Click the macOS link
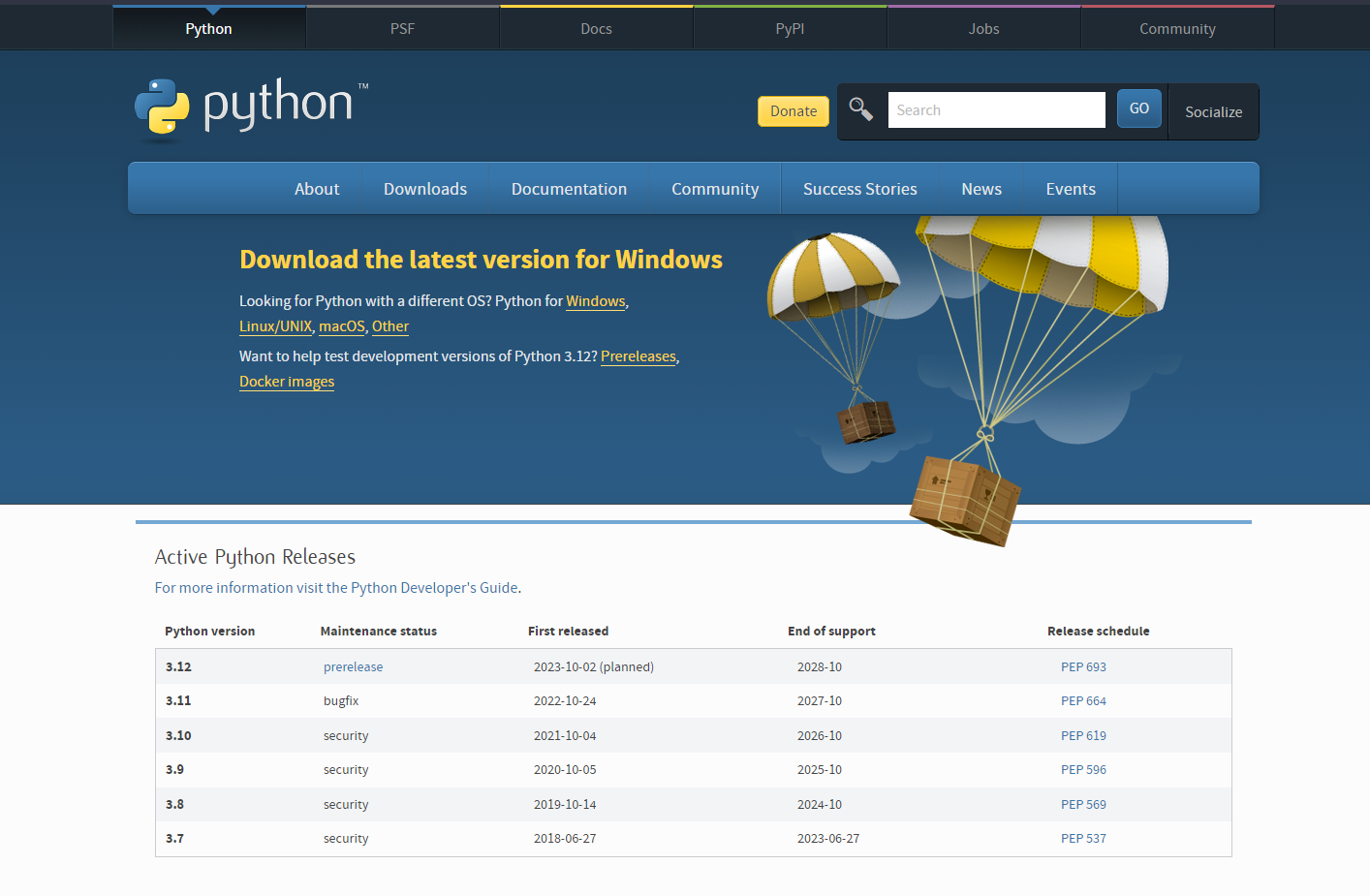This screenshot has width=1370, height=896. point(342,326)
